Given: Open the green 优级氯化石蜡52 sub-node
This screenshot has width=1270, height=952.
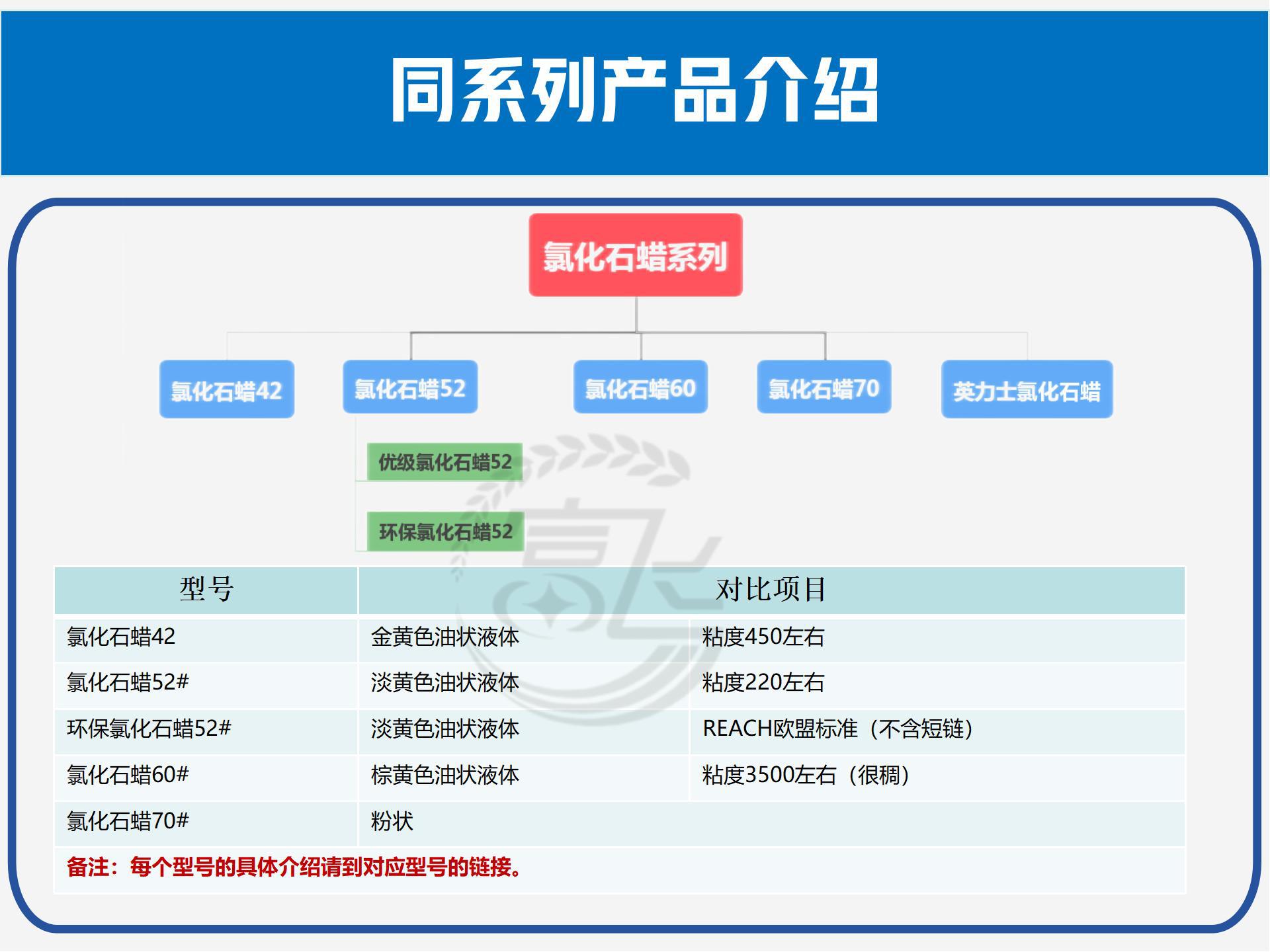Looking at the screenshot, I should (x=444, y=462).
